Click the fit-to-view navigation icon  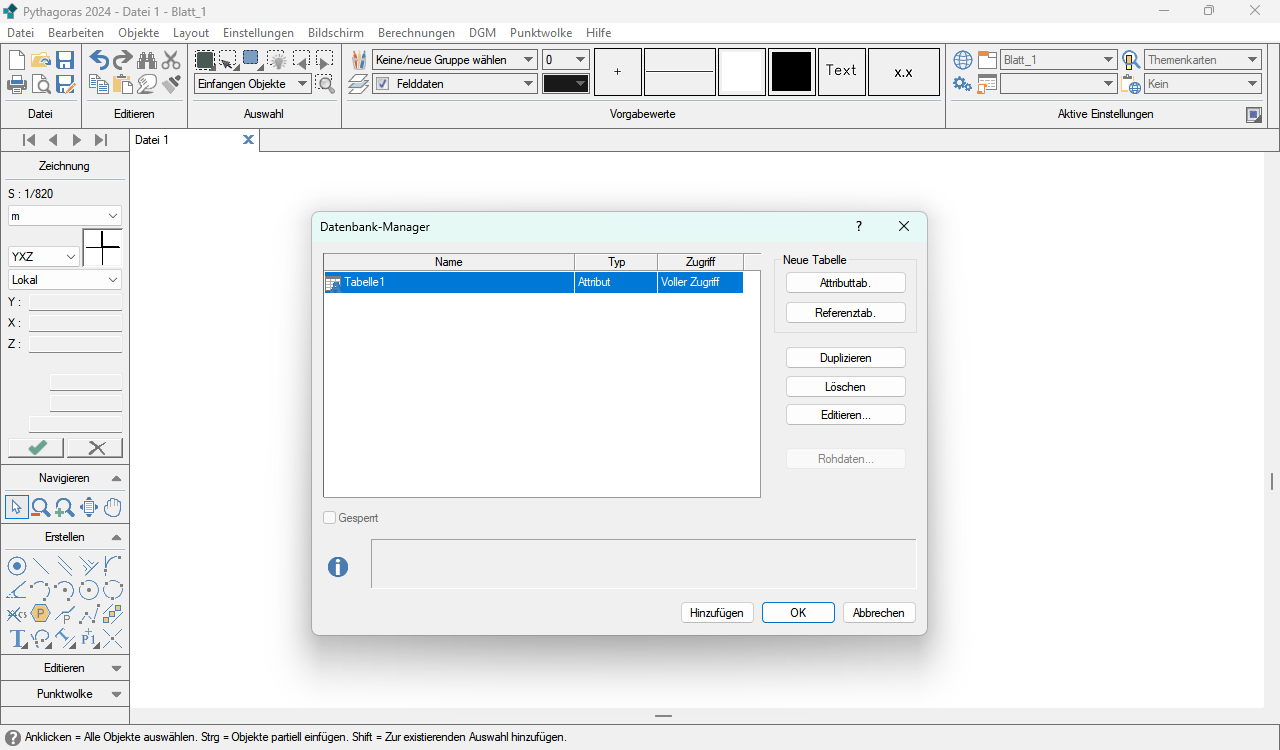coord(89,507)
